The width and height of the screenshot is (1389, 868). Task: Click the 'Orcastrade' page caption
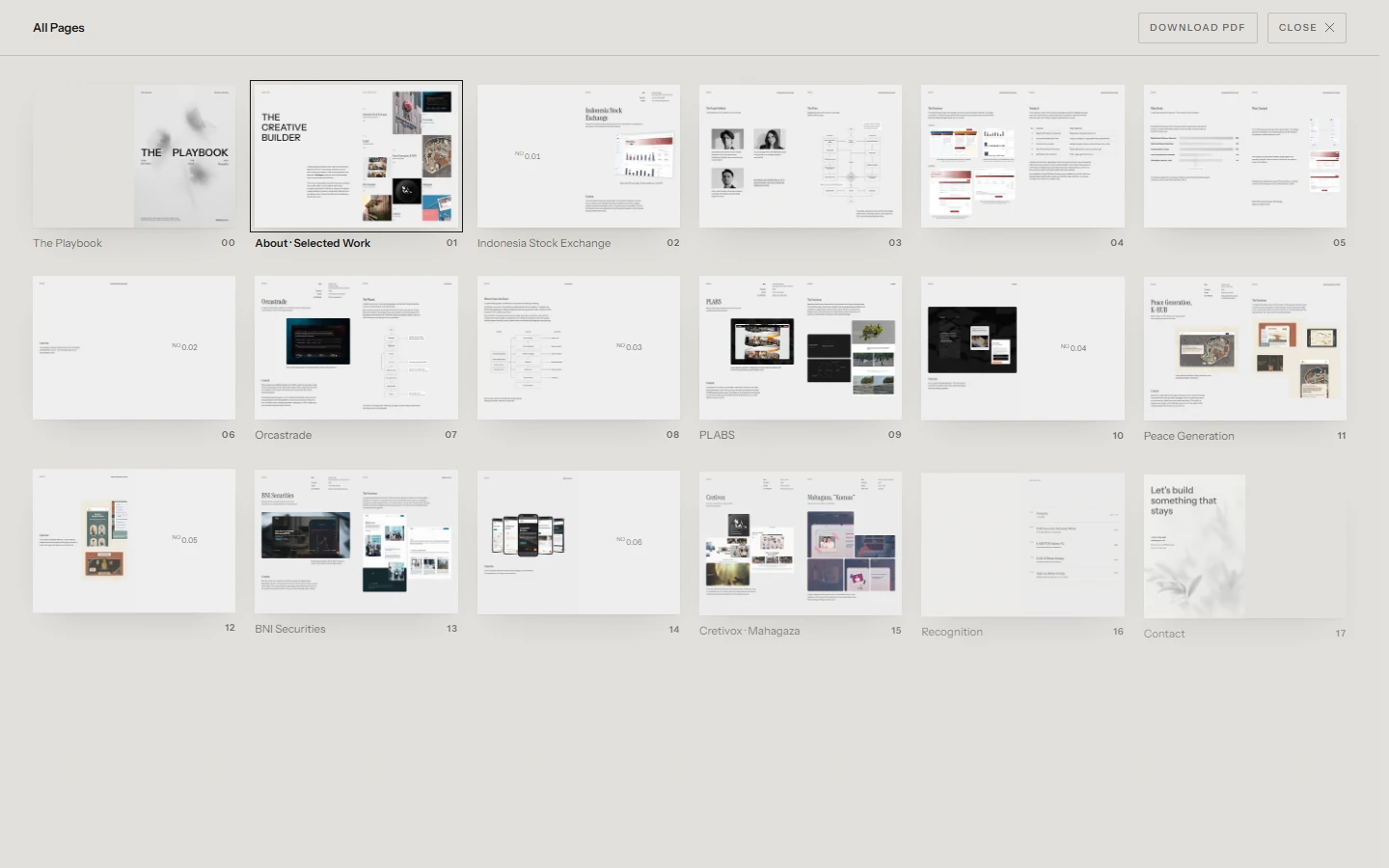pyautogui.click(x=284, y=435)
